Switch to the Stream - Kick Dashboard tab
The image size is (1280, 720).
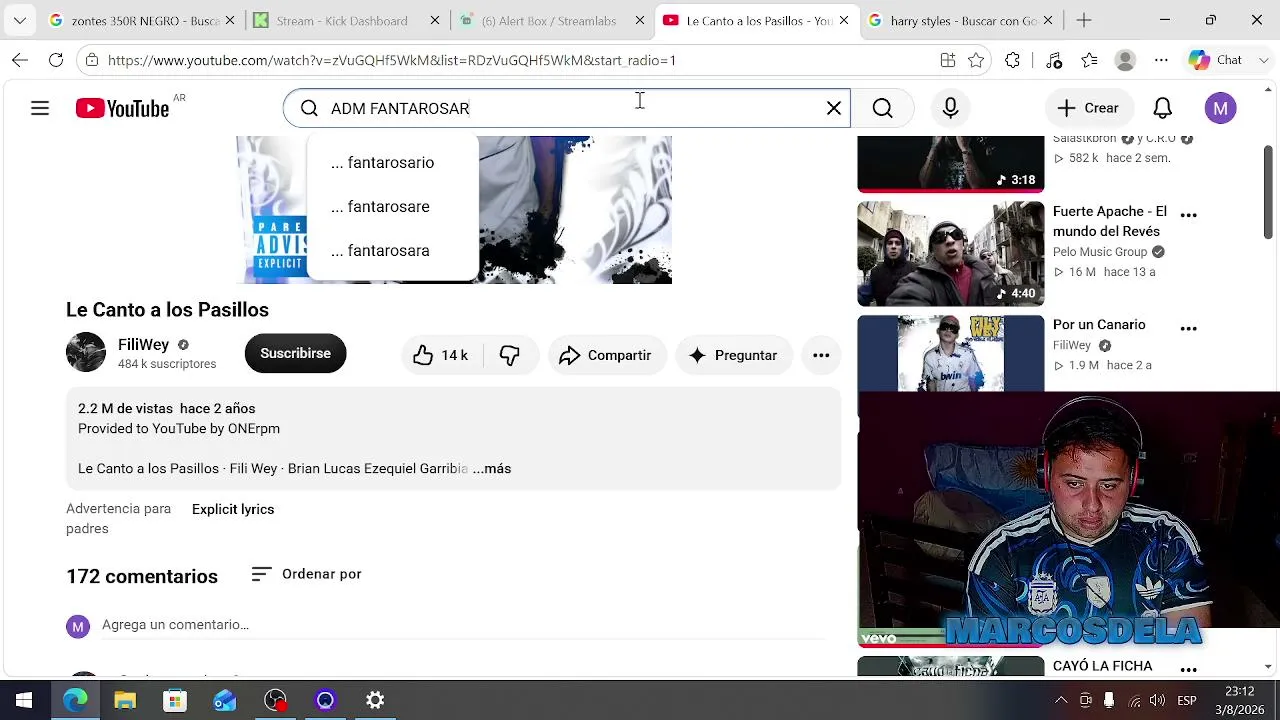346,20
